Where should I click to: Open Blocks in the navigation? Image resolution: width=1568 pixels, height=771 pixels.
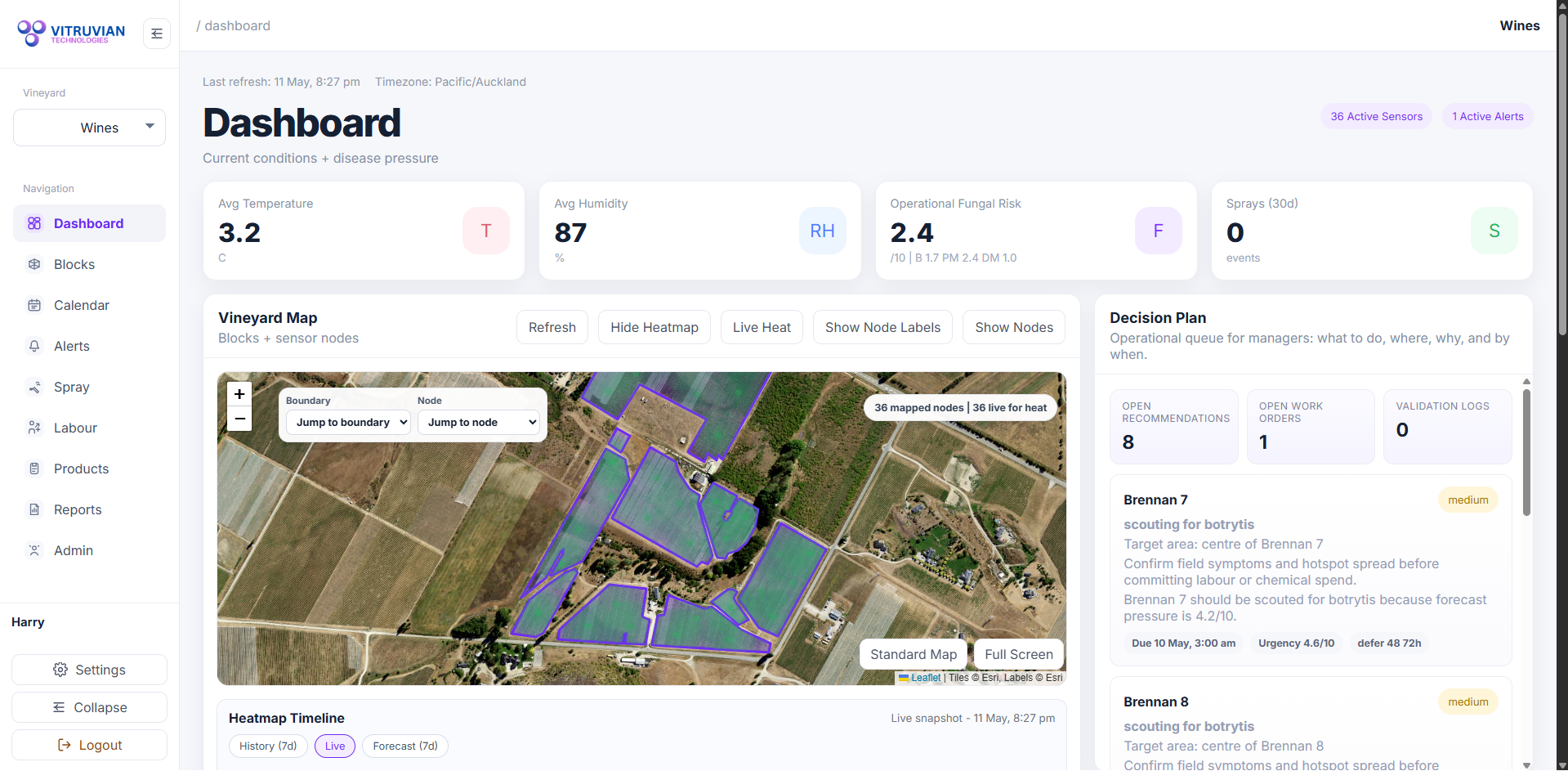(89, 264)
